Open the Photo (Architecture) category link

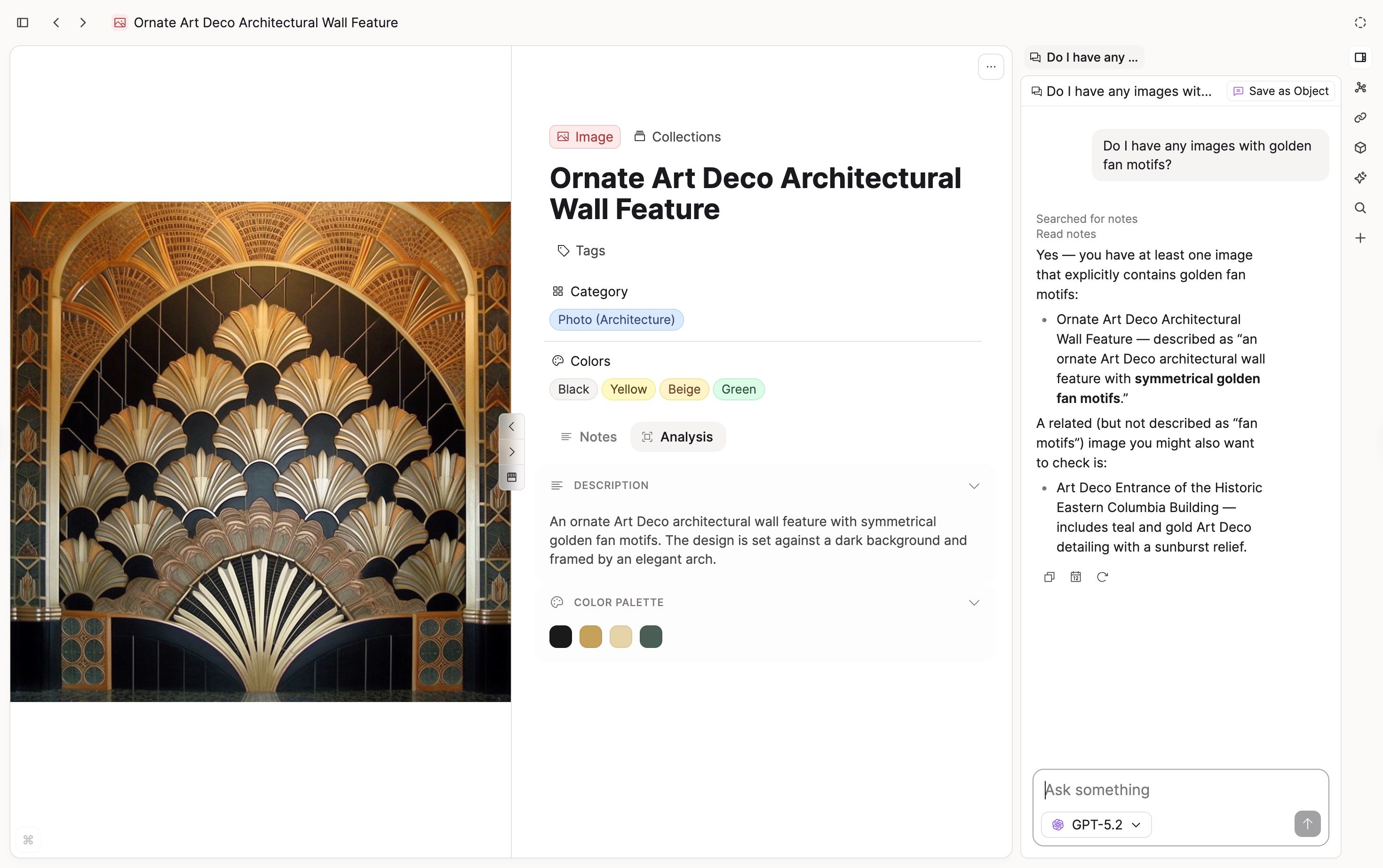tap(616, 320)
